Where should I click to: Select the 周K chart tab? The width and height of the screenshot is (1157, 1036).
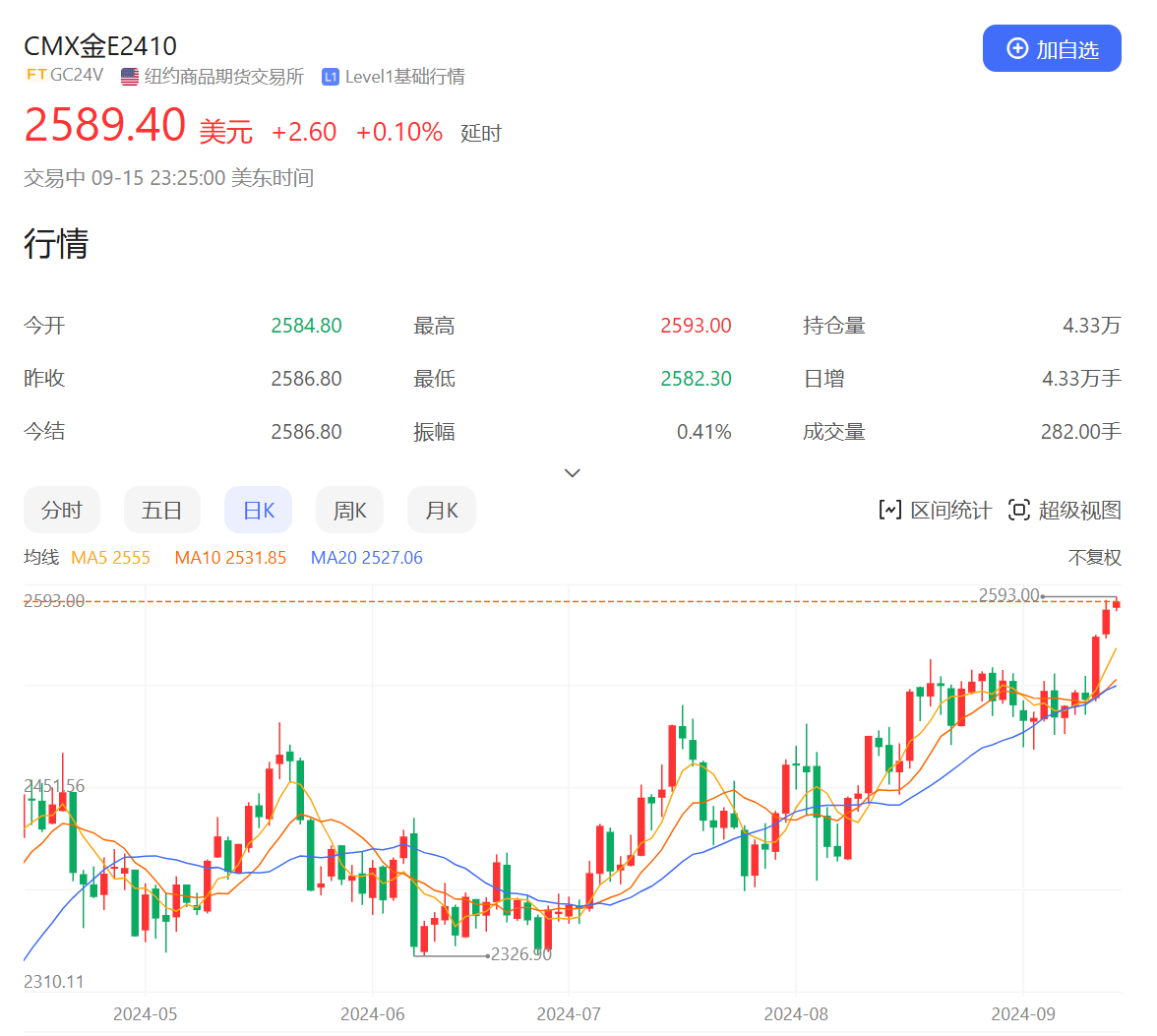point(350,510)
